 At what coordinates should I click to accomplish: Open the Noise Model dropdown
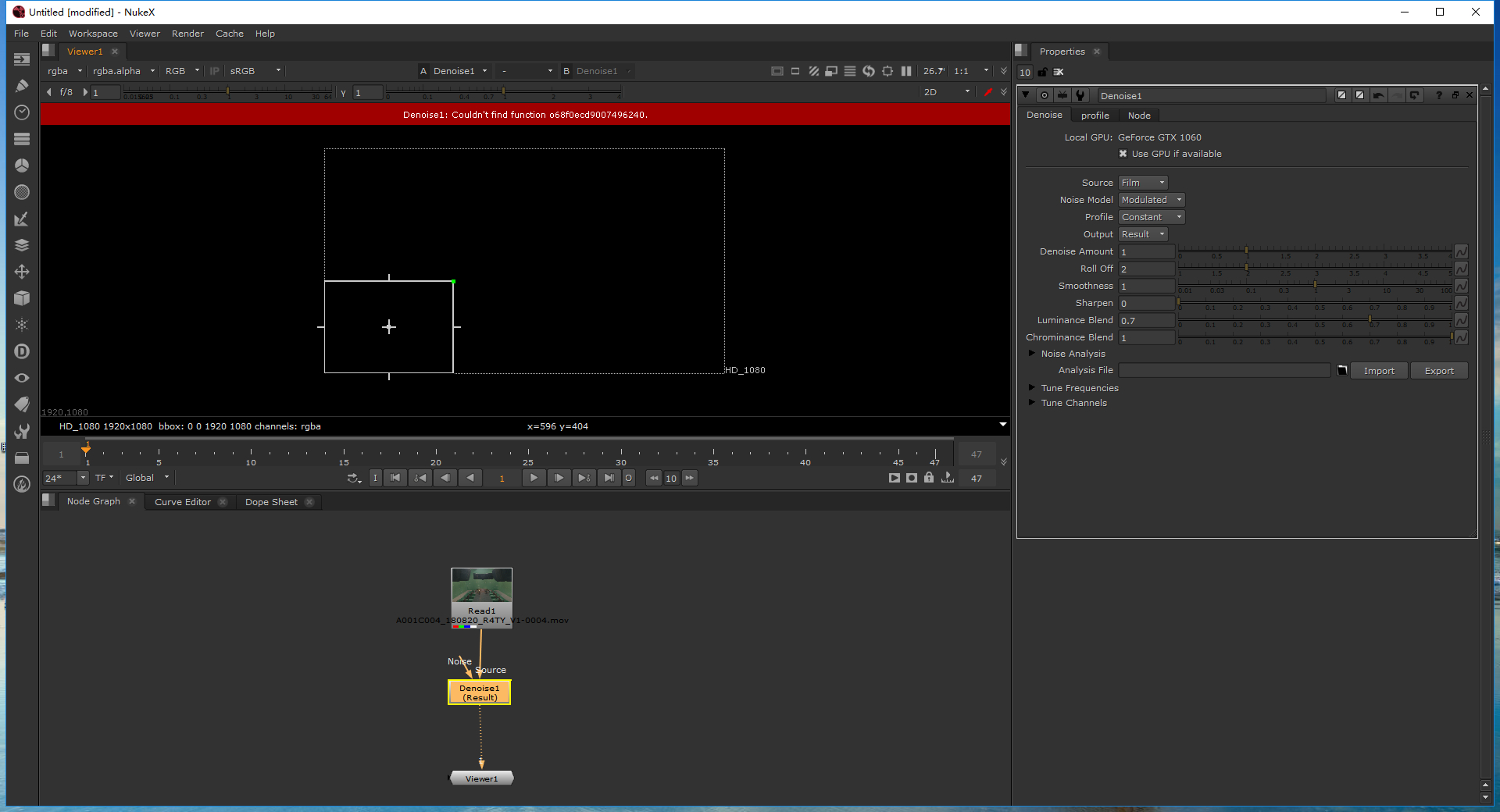click(x=1152, y=200)
